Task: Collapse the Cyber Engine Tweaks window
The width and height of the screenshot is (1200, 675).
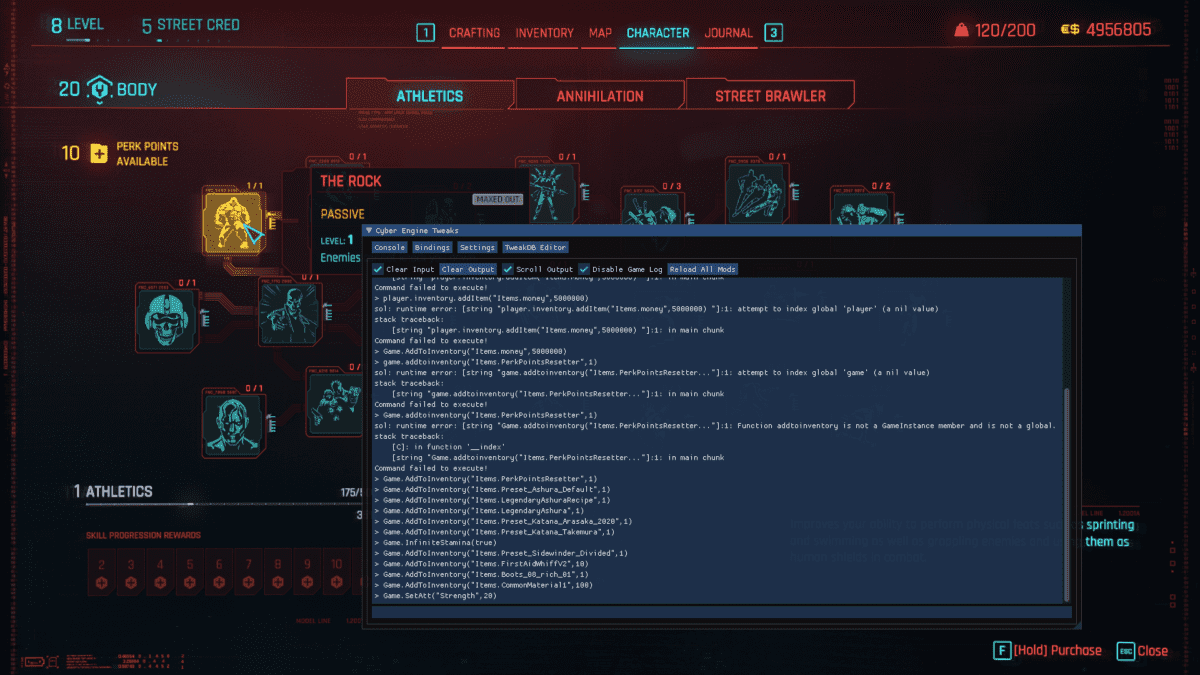Action: pyautogui.click(x=369, y=230)
